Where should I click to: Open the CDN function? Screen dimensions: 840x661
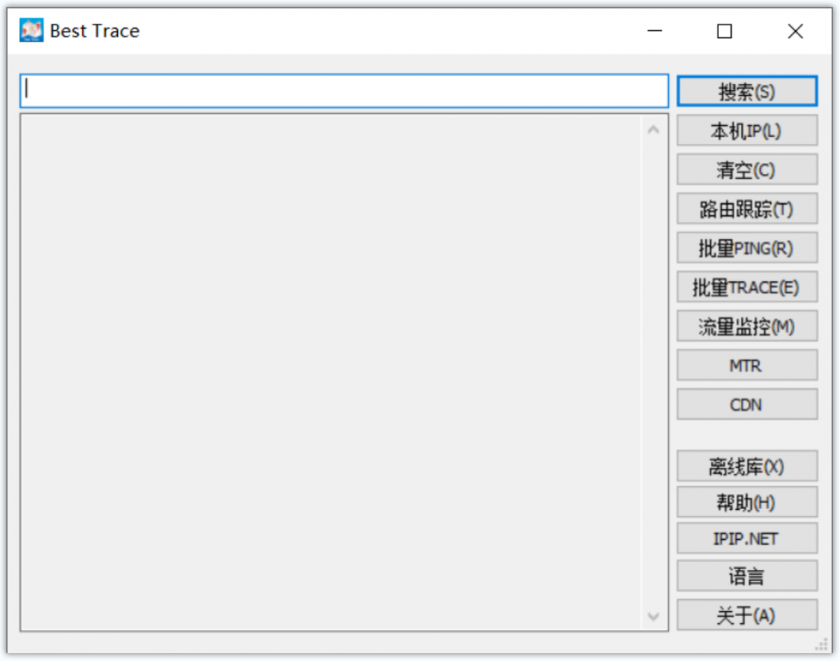746,404
